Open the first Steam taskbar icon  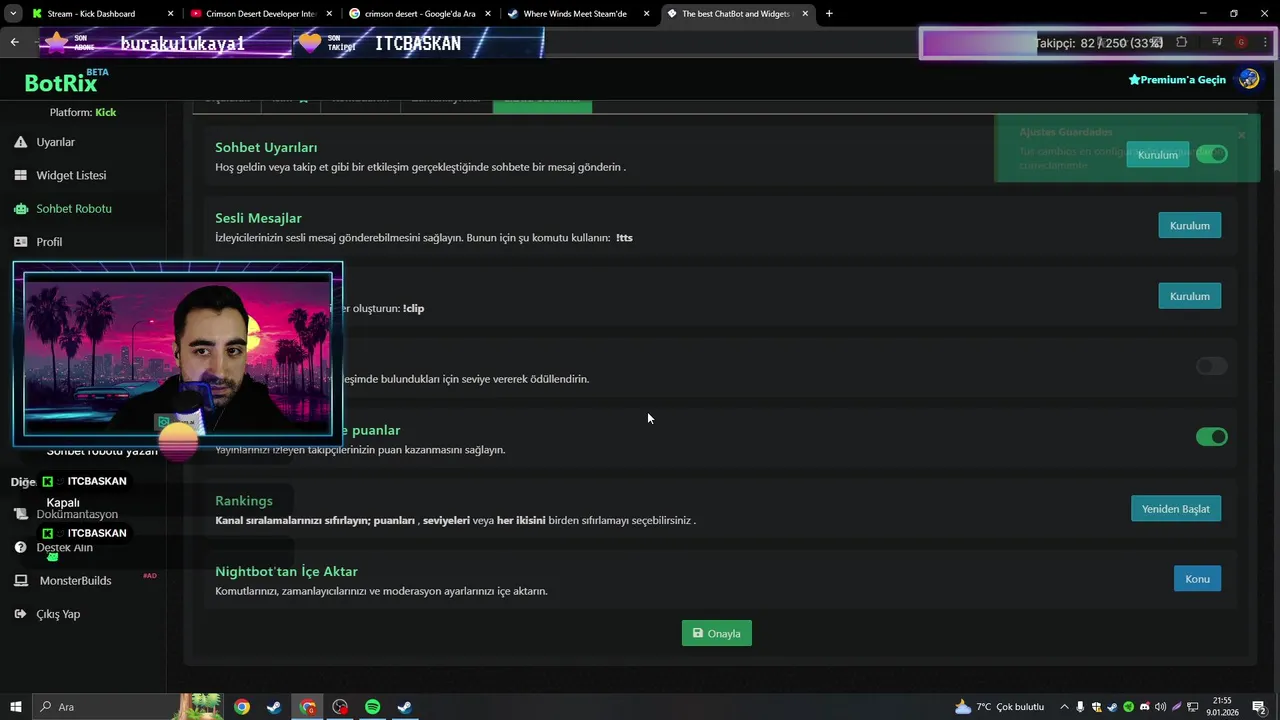click(x=274, y=707)
